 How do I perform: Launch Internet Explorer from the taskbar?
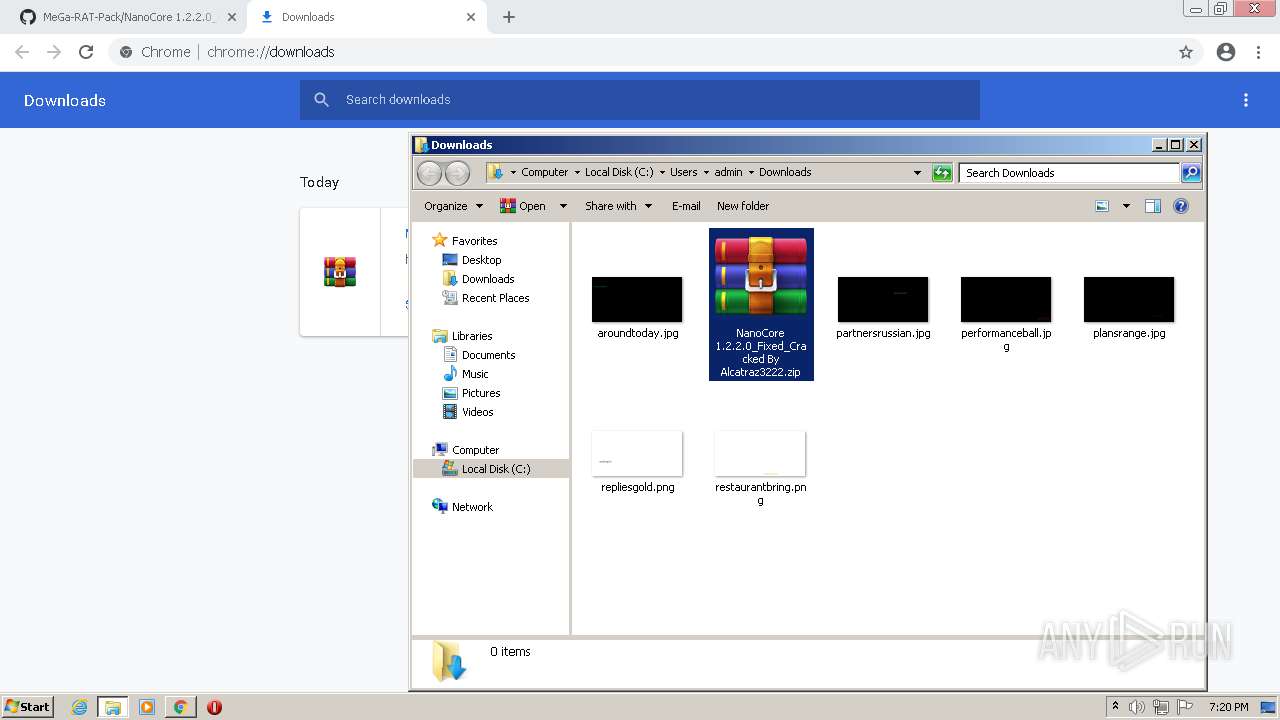(80, 707)
